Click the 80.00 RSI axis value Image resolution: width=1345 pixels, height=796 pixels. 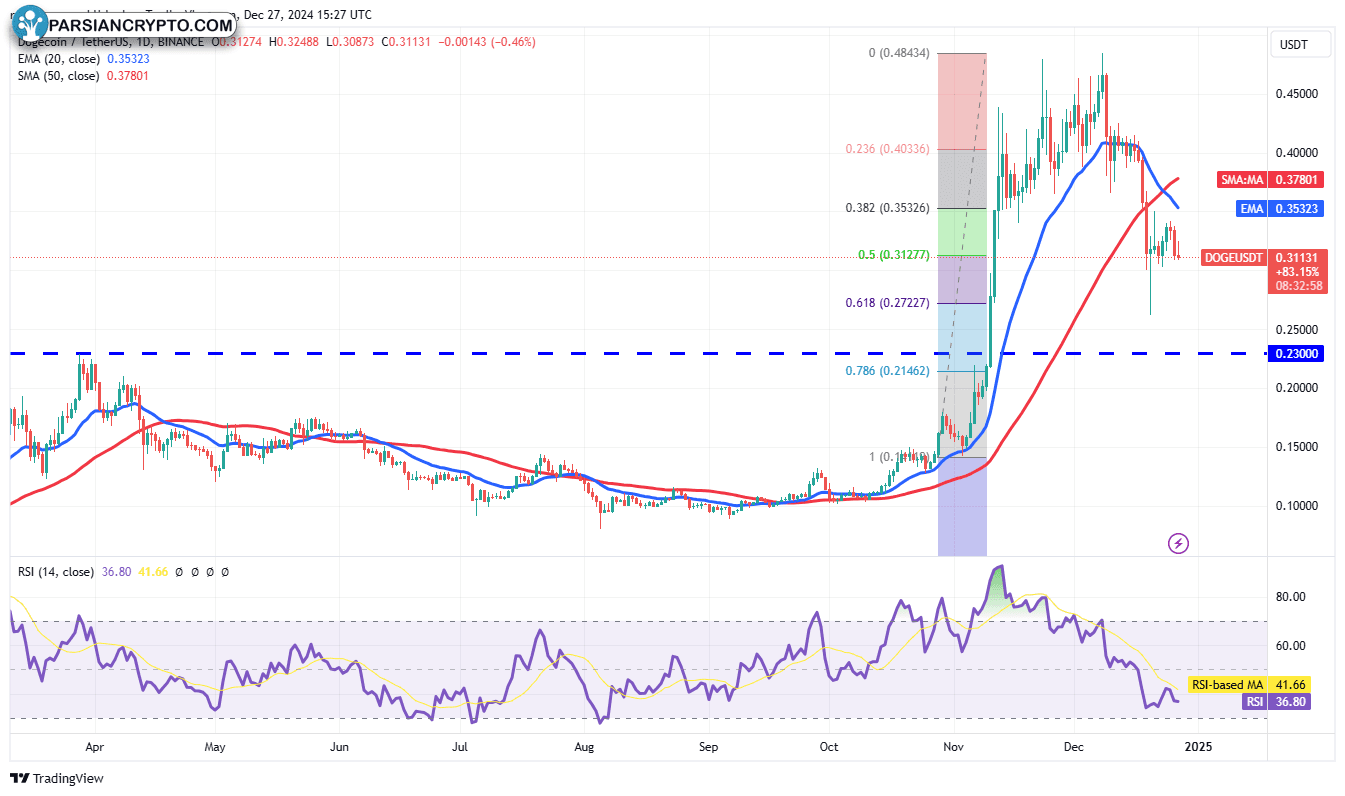(1290, 597)
